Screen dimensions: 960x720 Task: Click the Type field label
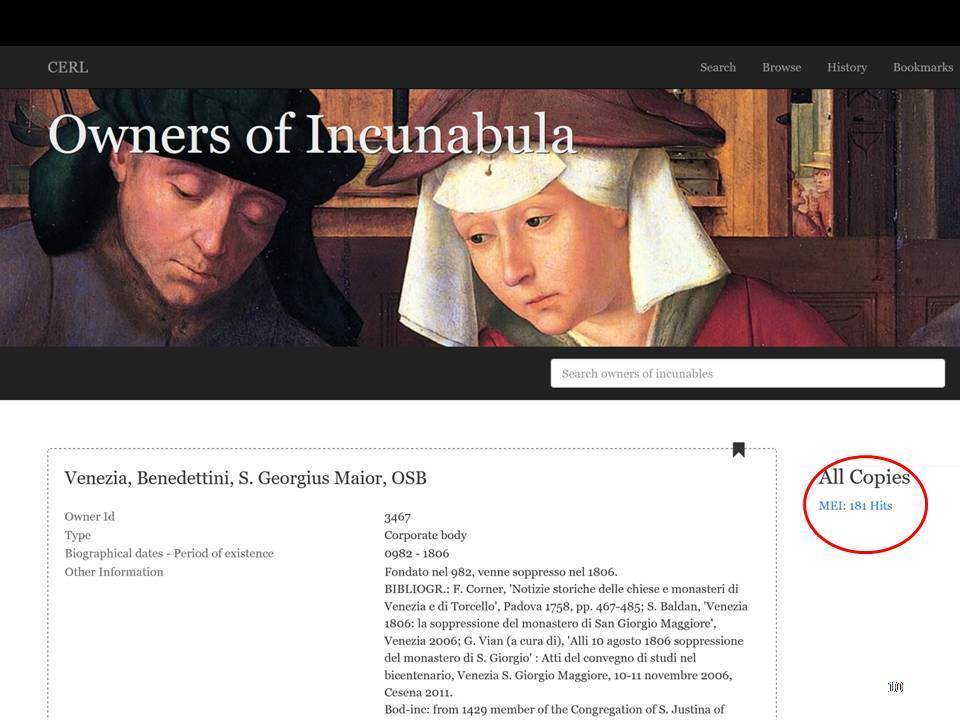pyautogui.click(x=78, y=535)
